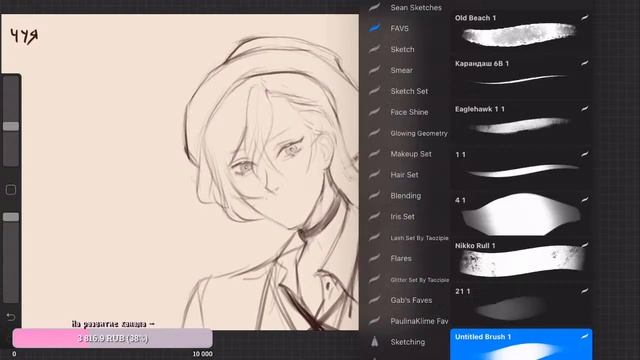Click the stroke icon on brush 1 1

(x=584, y=154)
